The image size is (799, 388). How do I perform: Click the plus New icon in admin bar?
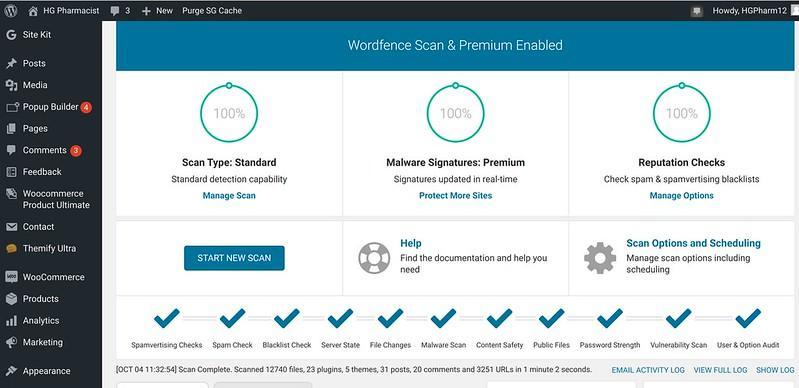pos(146,11)
